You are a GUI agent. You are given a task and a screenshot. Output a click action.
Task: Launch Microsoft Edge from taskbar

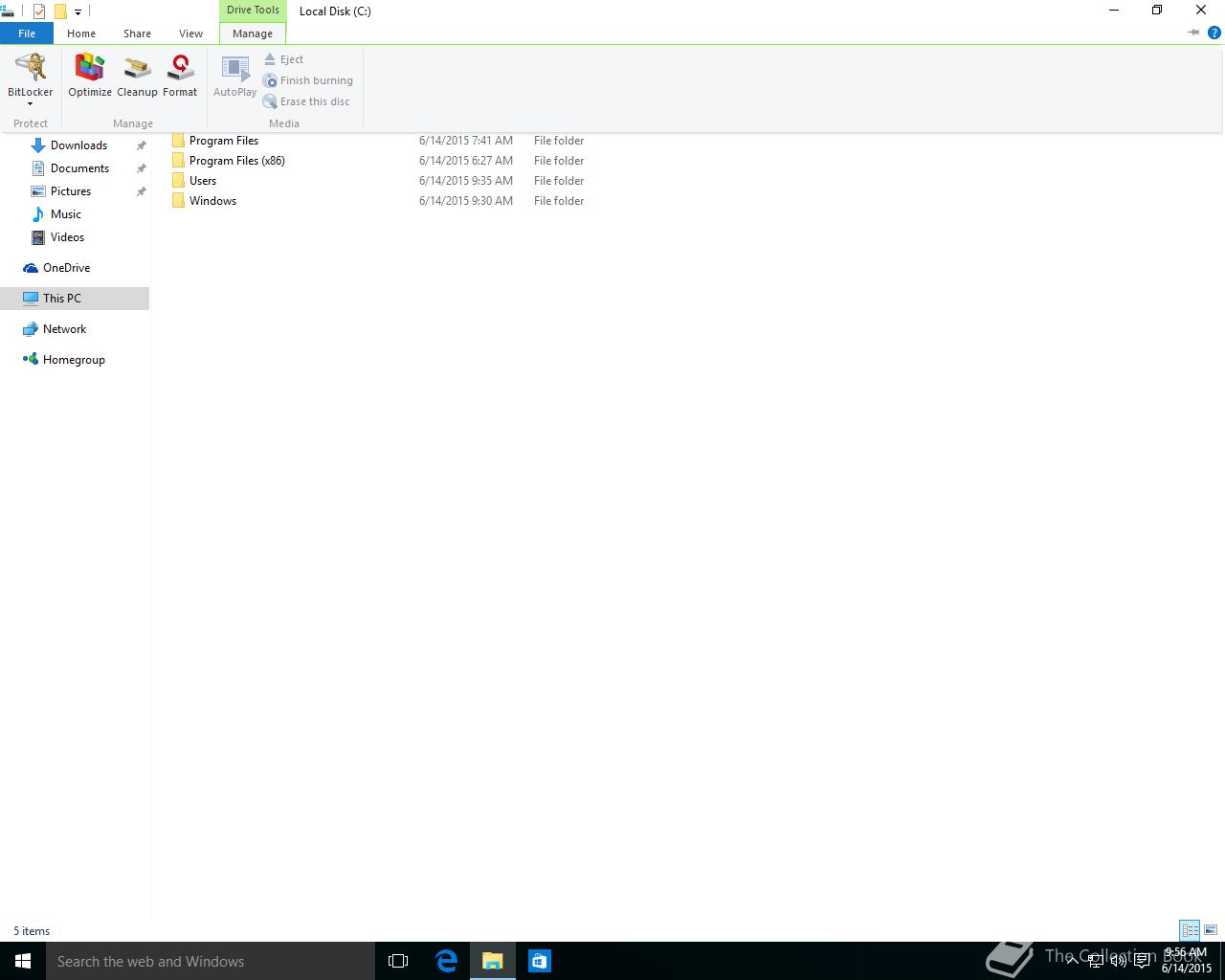click(446, 961)
